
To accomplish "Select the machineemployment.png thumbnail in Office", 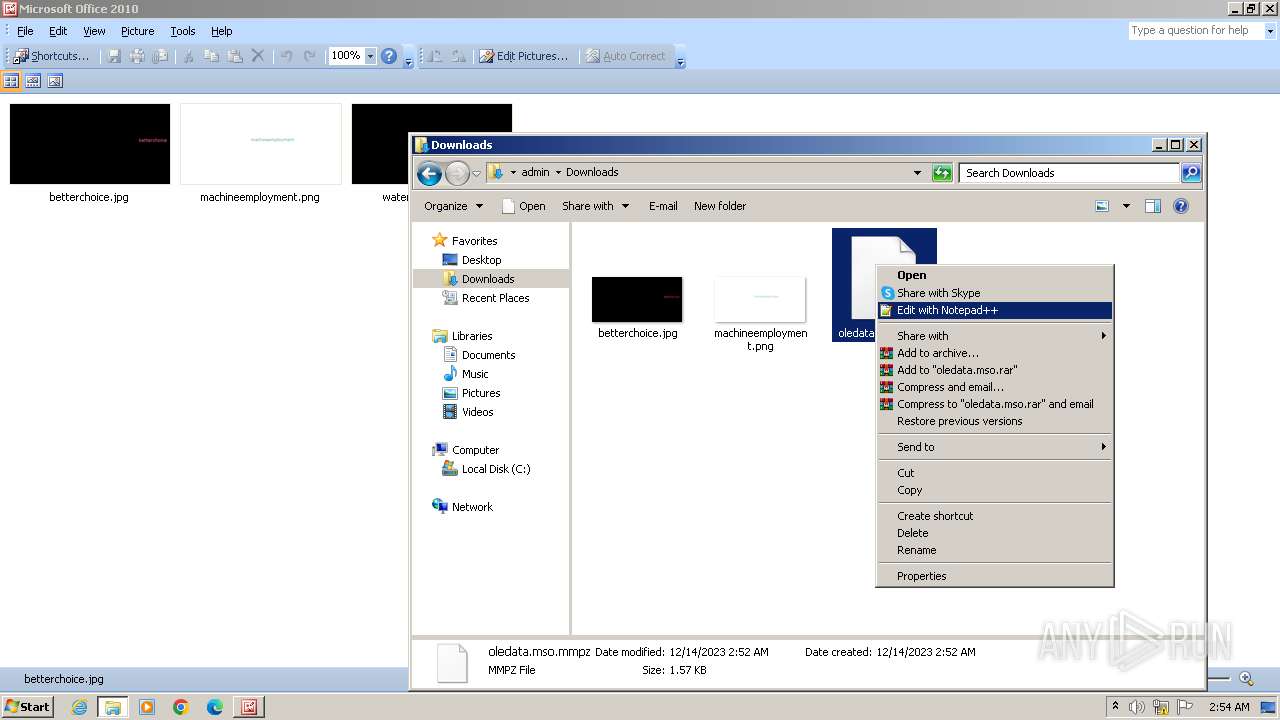I will [x=260, y=144].
